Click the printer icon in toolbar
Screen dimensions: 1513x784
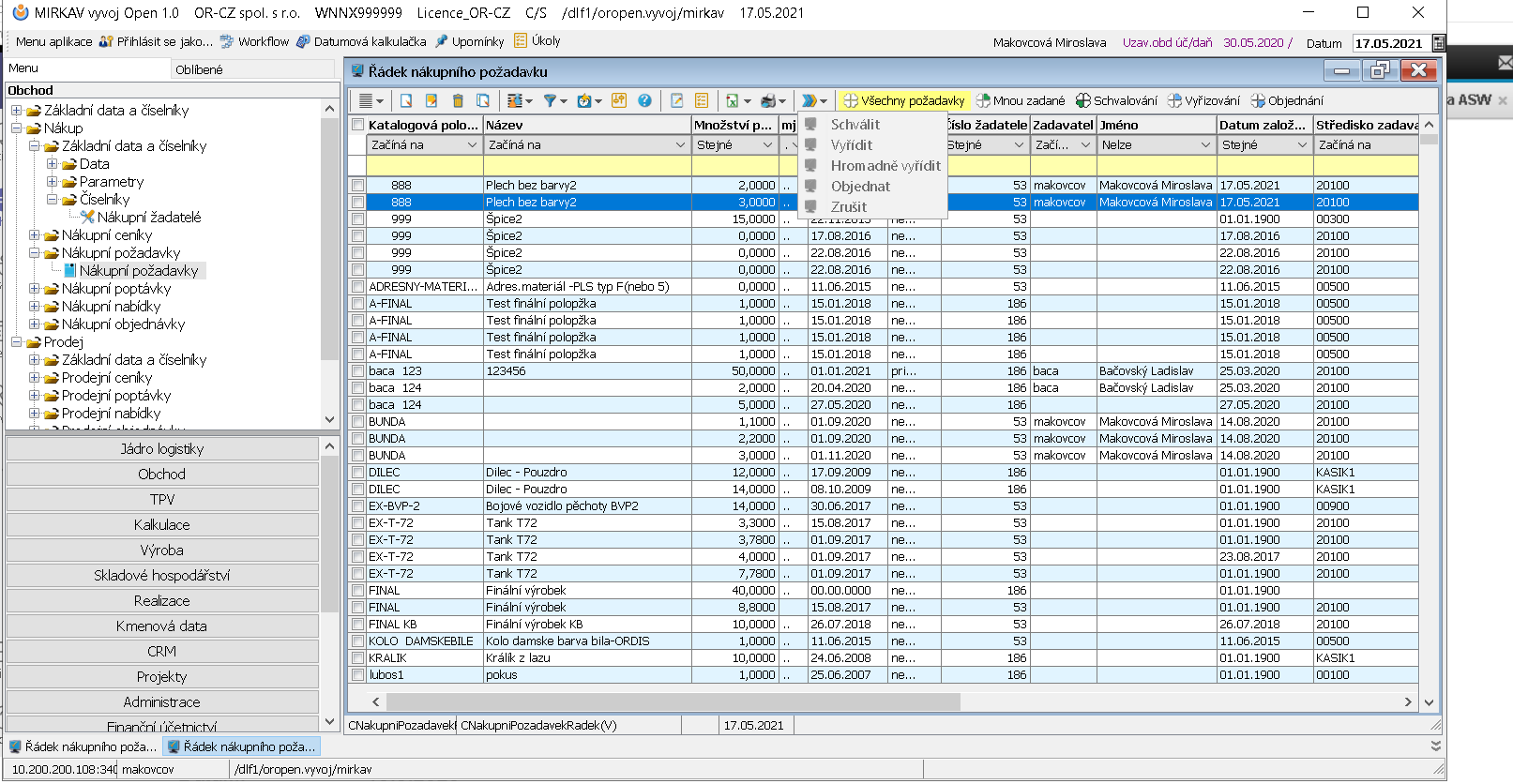click(769, 101)
